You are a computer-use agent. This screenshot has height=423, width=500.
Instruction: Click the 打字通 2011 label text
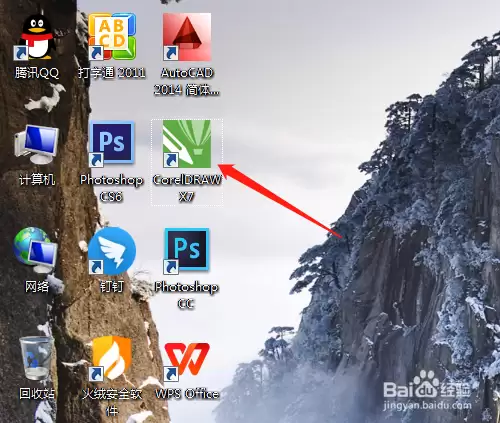[112, 72]
